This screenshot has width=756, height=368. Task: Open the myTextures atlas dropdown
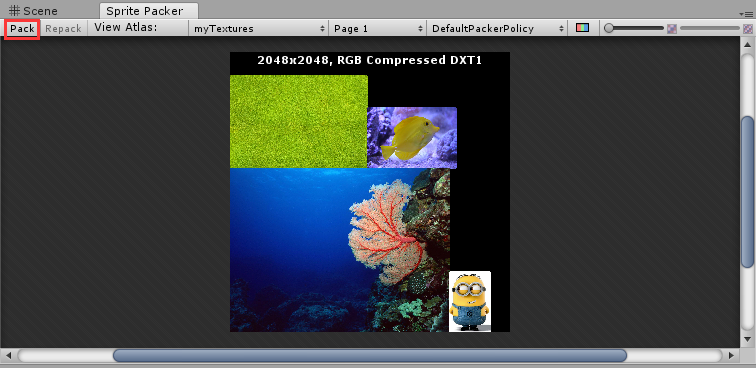pyautogui.click(x=258, y=29)
